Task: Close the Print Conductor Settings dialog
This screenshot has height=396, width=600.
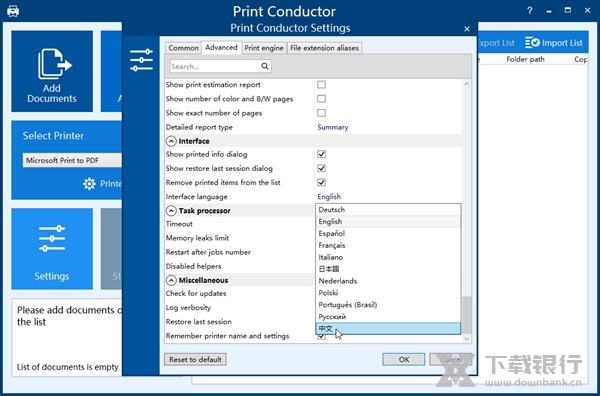Action: [x=467, y=29]
